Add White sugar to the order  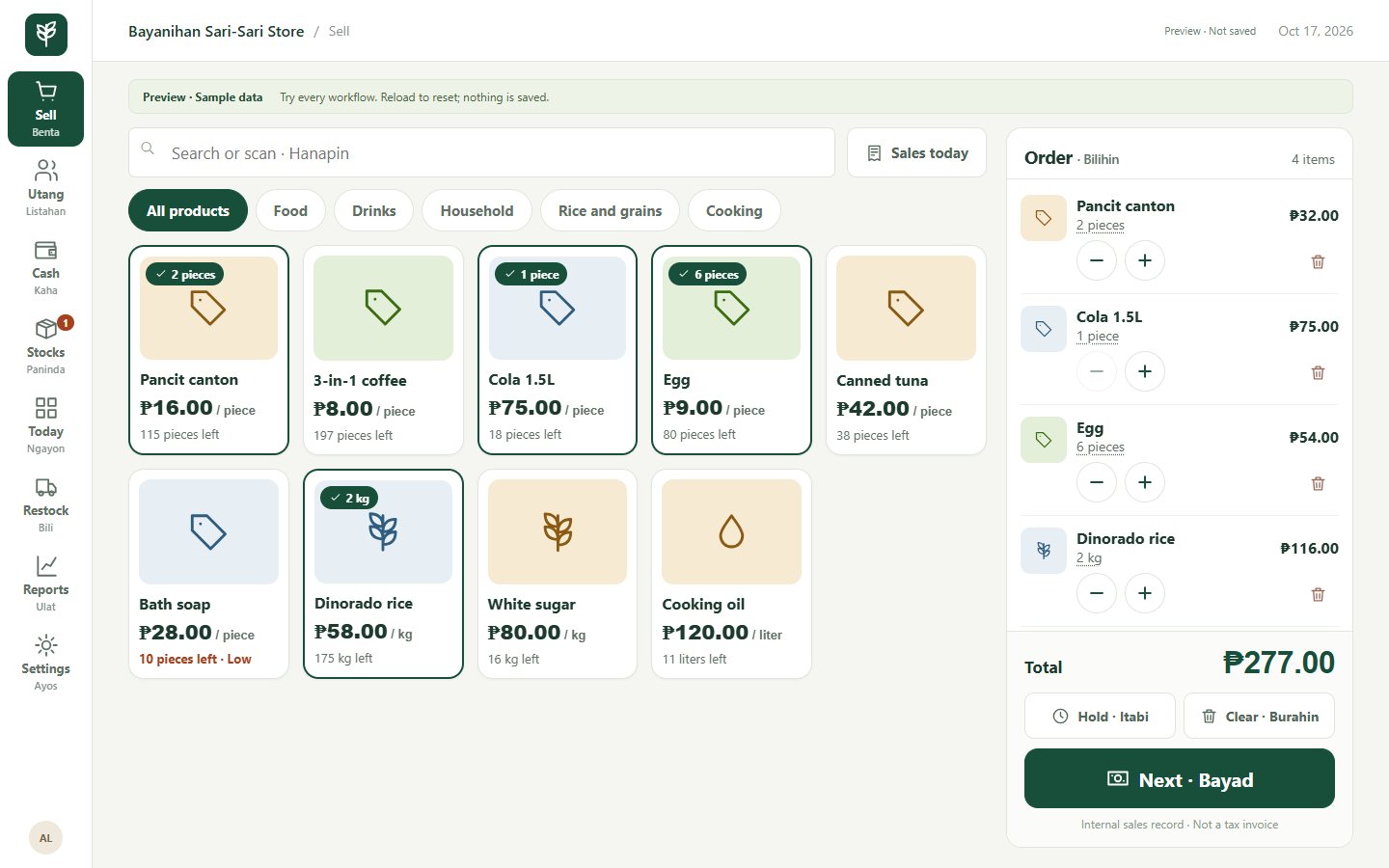point(558,574)
